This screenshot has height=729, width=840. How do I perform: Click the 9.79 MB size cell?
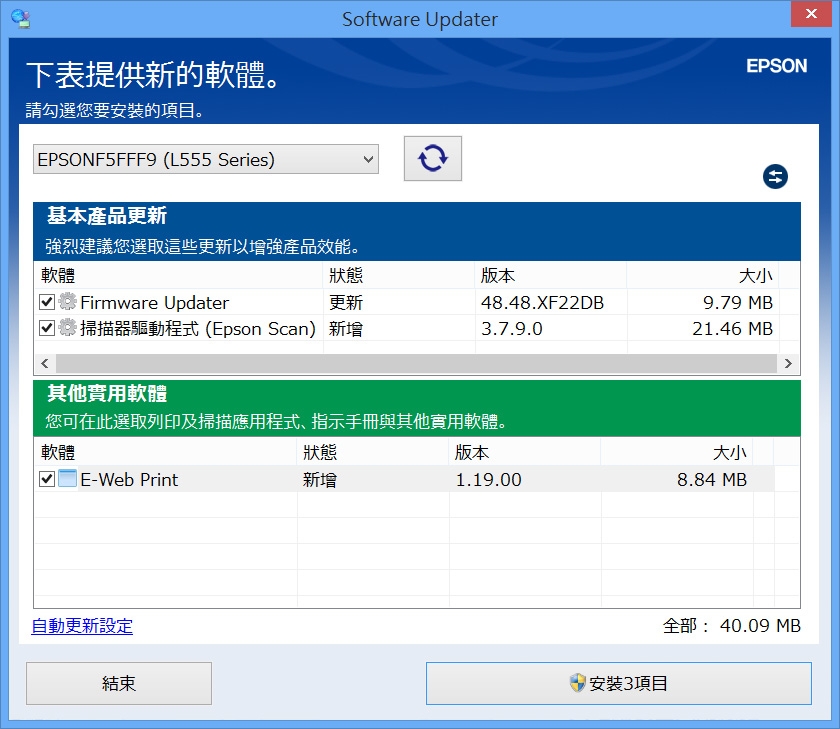pyautogui.click(x=738, y=303)
